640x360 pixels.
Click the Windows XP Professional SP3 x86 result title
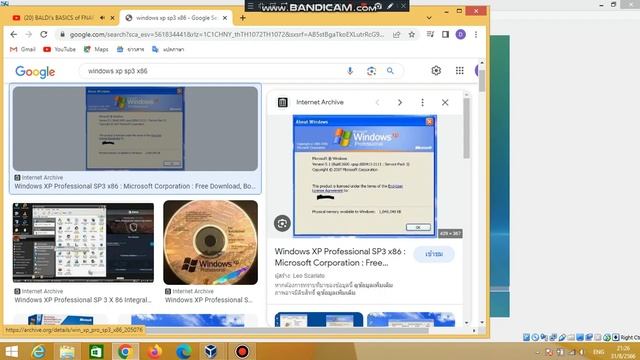coord(135,186)
